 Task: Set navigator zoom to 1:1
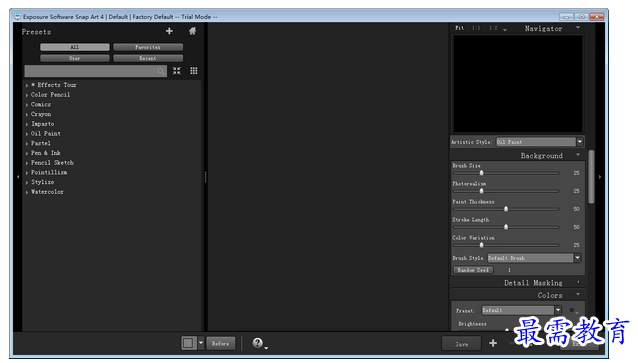476,28
